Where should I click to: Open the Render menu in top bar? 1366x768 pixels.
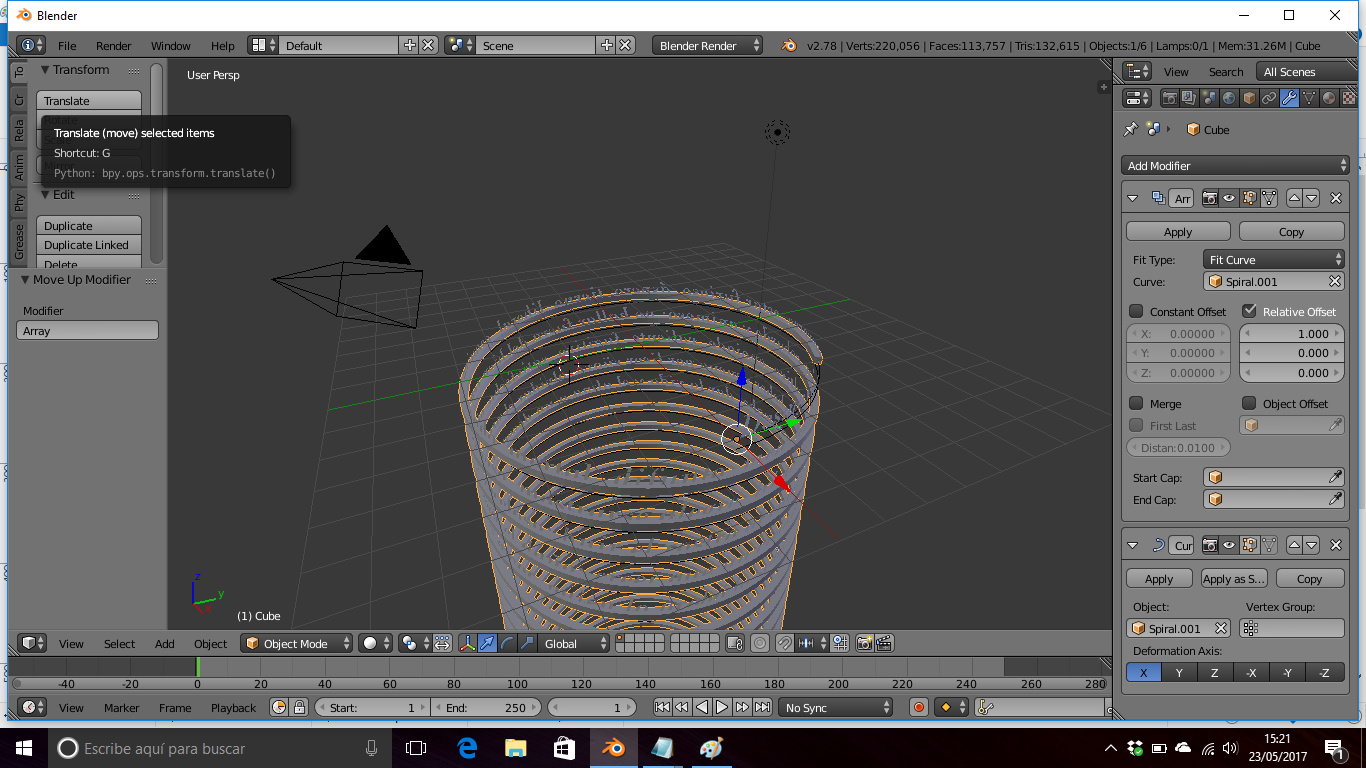pos(114,45)
